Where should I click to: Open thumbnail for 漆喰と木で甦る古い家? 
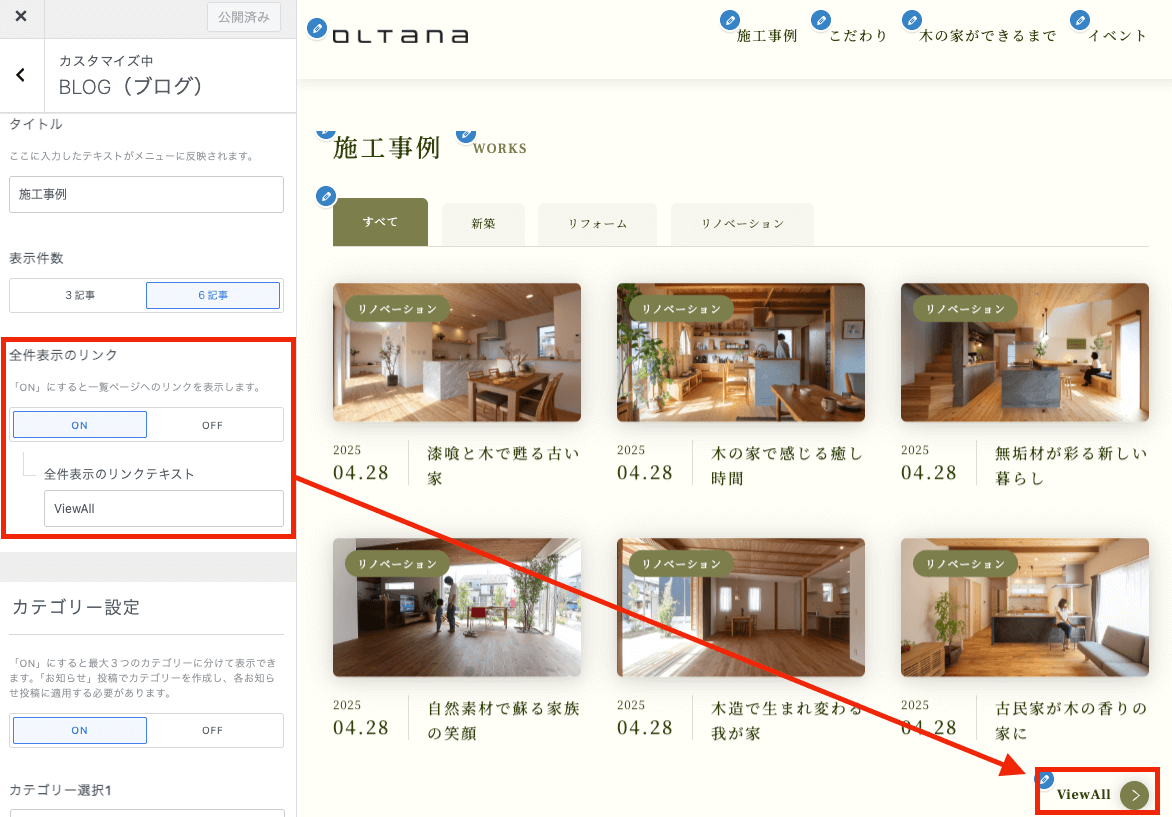coord(457,352)
